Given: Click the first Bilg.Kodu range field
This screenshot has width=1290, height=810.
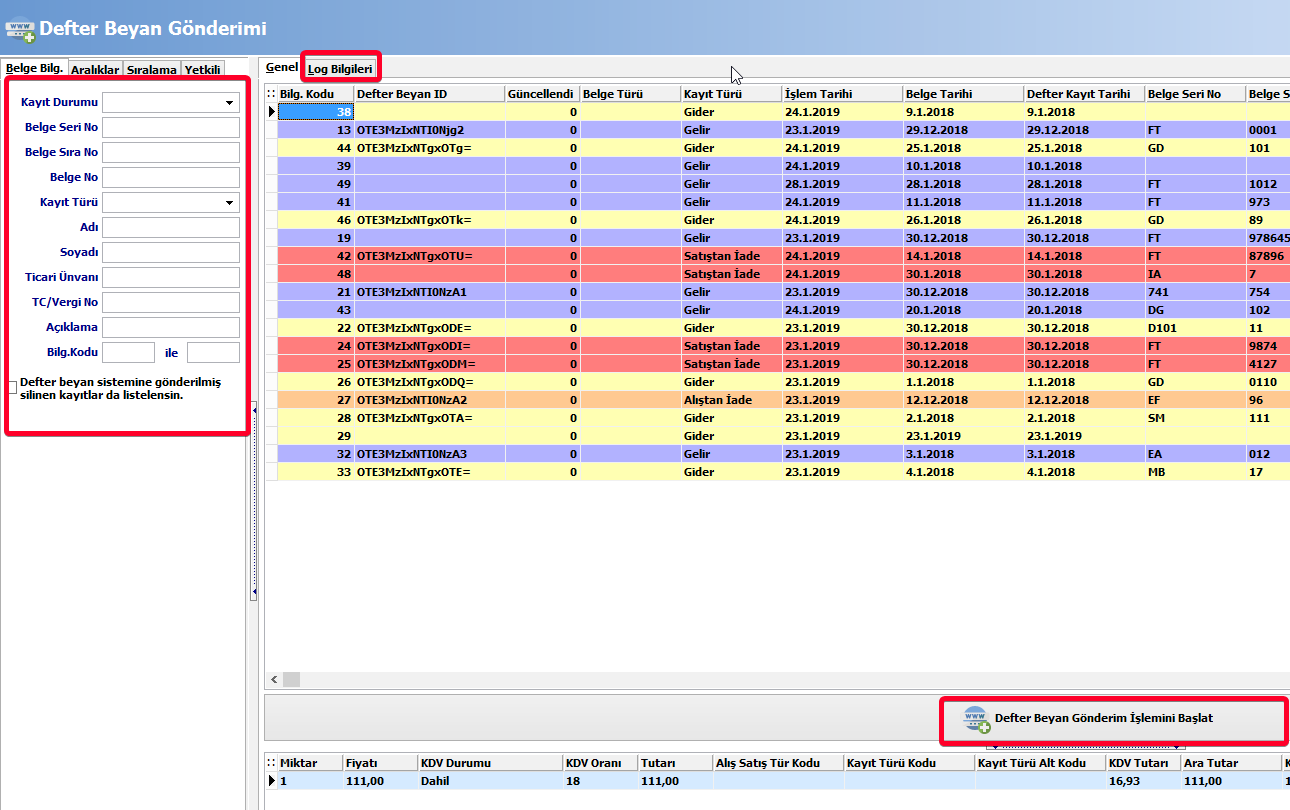Looking at the screenshot, I should pyautogui.click(x=129, y=353).
